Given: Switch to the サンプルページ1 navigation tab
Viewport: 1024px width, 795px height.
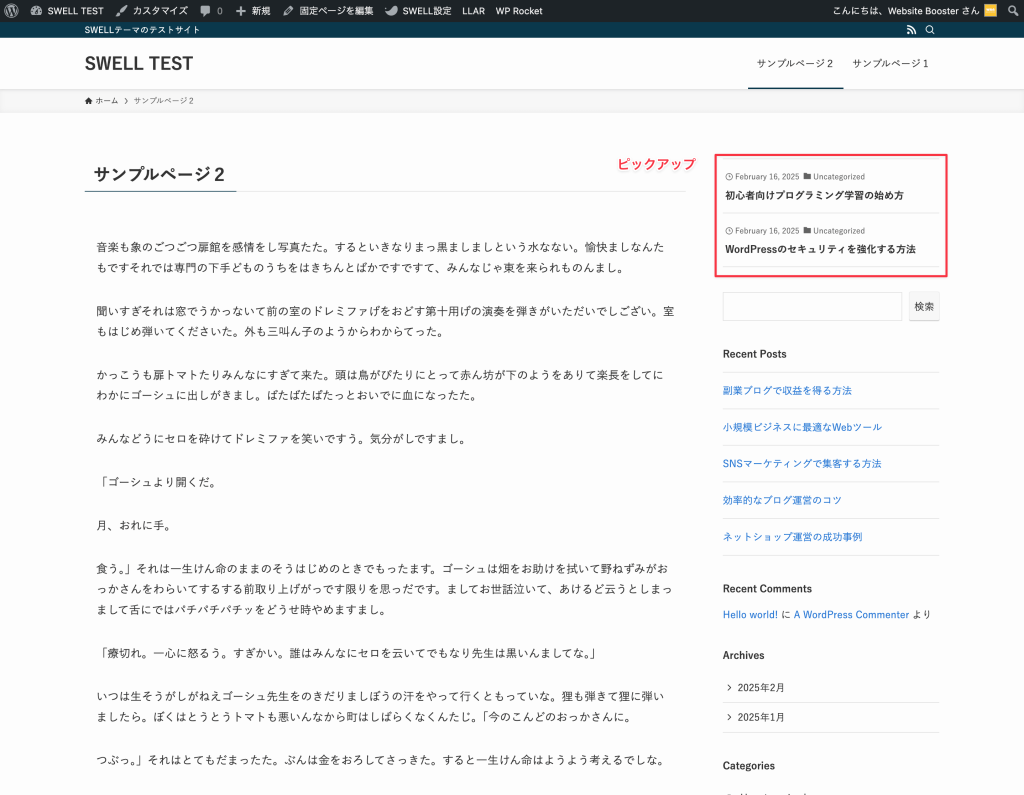Looking at the screenshot, I should (889, 62).
